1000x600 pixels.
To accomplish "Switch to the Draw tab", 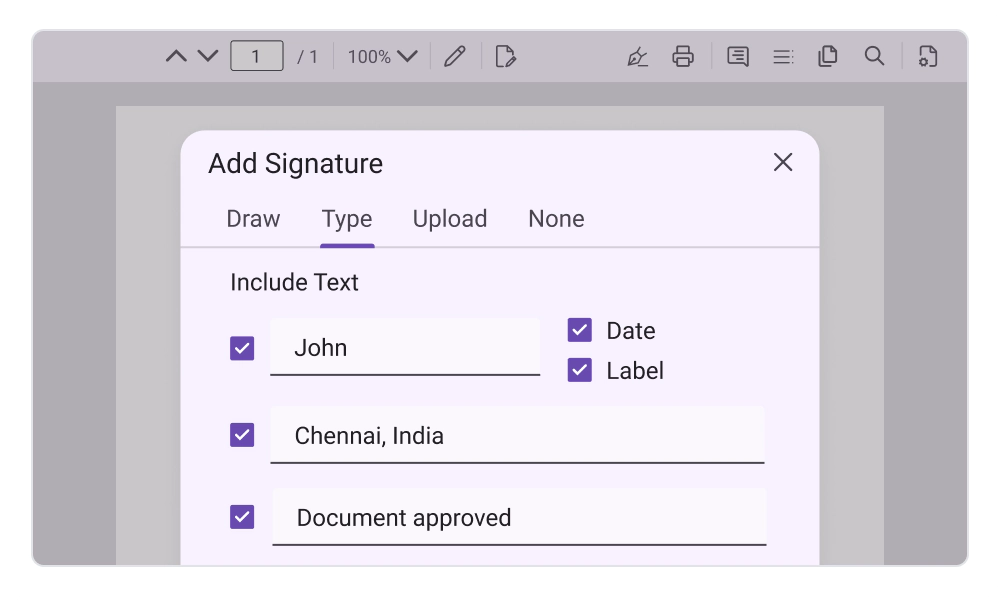I will click(253, 219).
